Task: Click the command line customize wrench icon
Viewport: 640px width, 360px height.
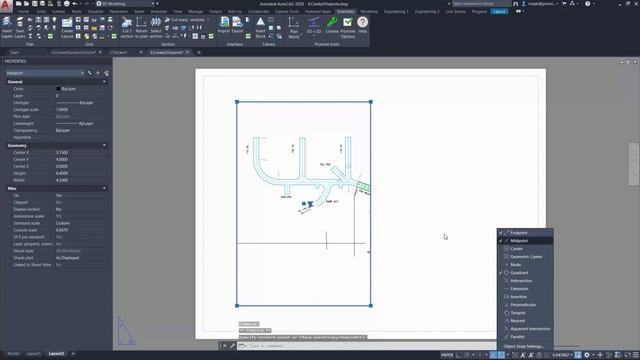Action: 233,346
